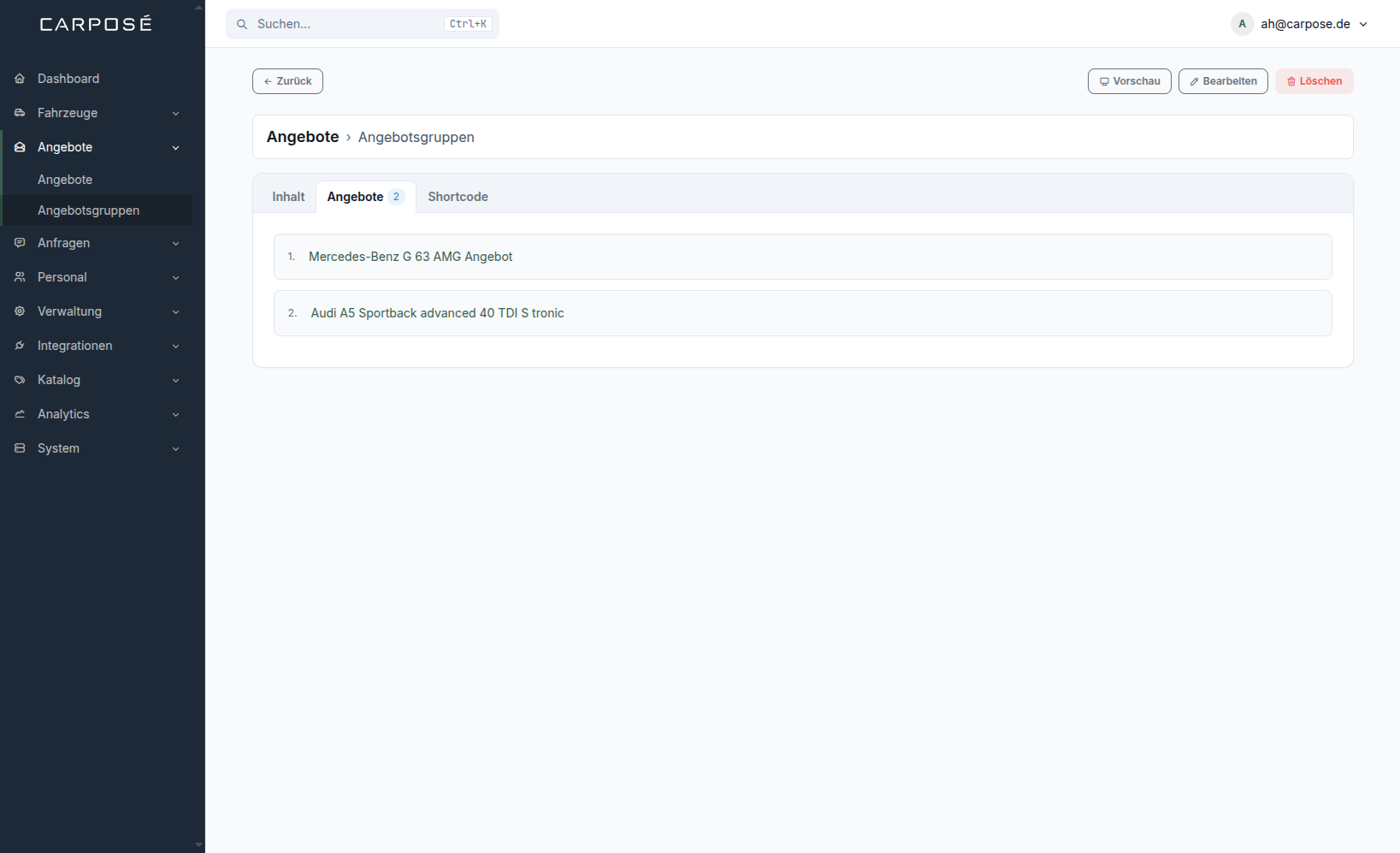This screenshot has height=853, width=1400.
Task: Click the red Löschen button
Action: [x=1314, y=81]
